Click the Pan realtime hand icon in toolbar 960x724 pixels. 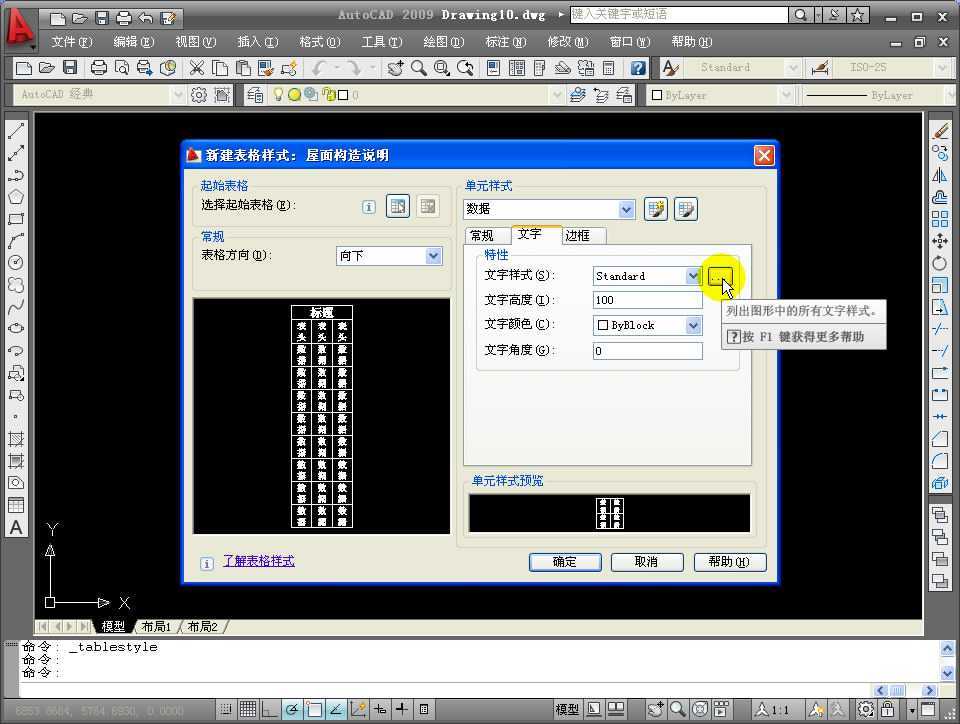pos(396,67)
